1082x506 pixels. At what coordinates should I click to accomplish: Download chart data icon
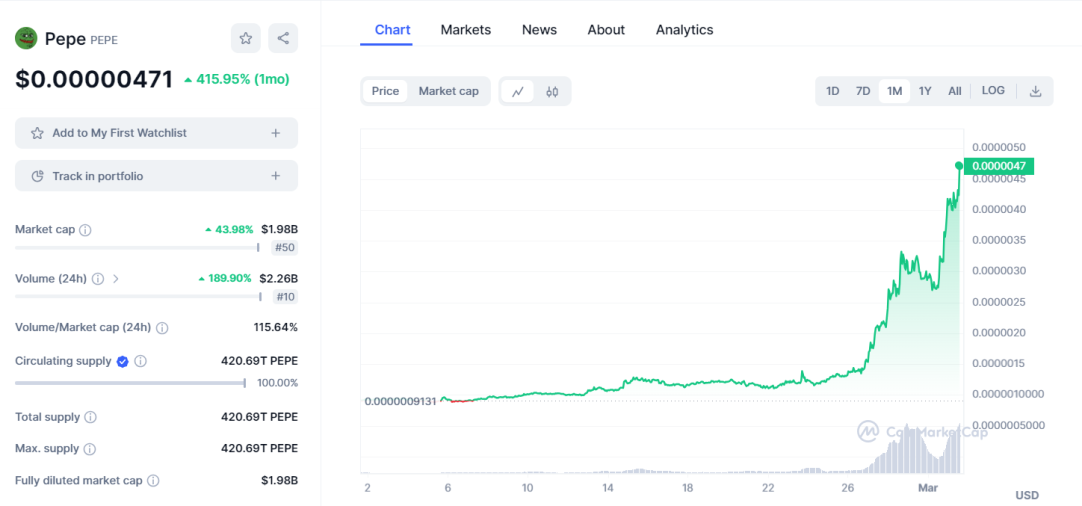[x=1035, y=91]
